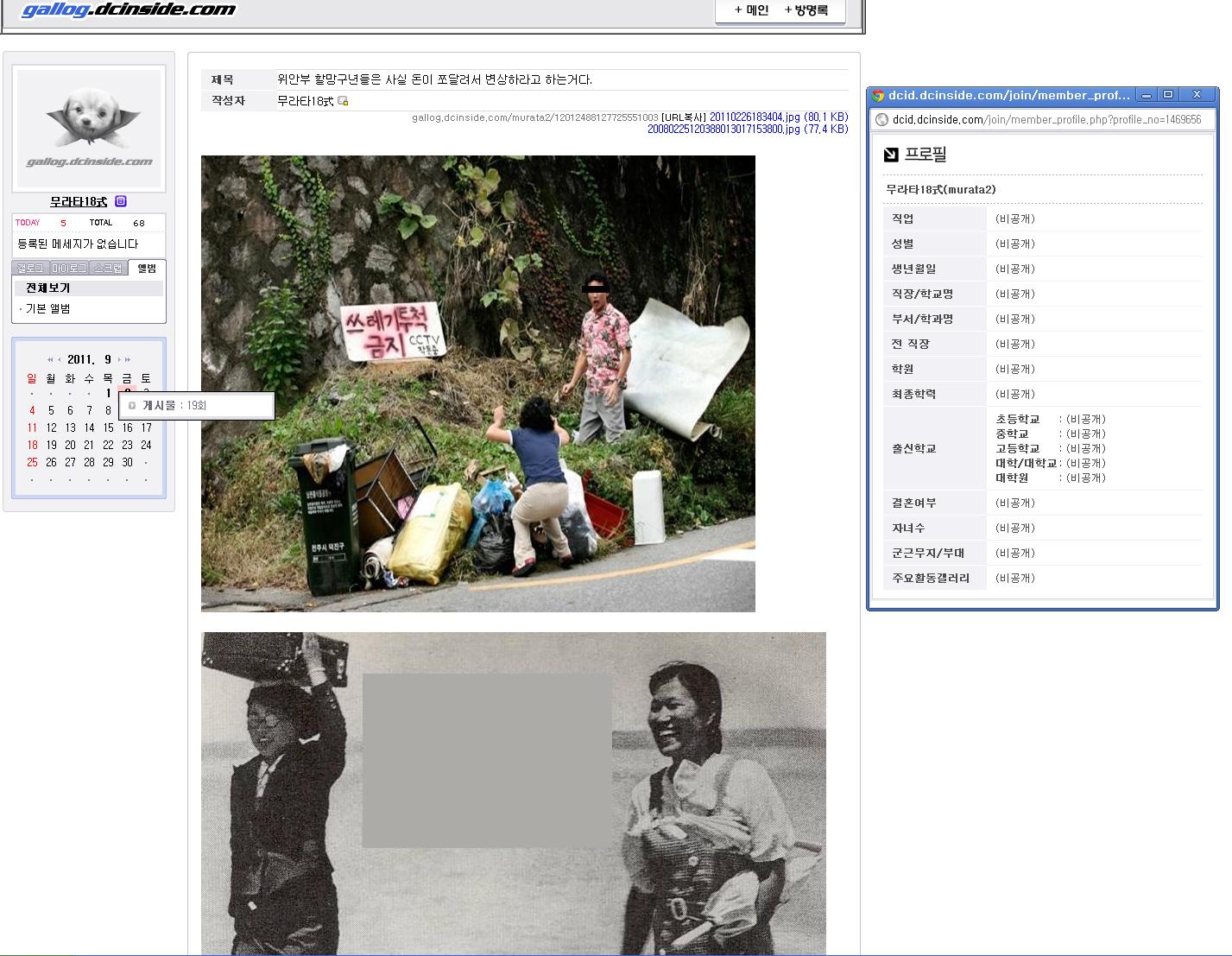This screenshot has width=1232, height=956.
Task: Jump to next year with calendar double-right arrow
Action: (129, 359)
